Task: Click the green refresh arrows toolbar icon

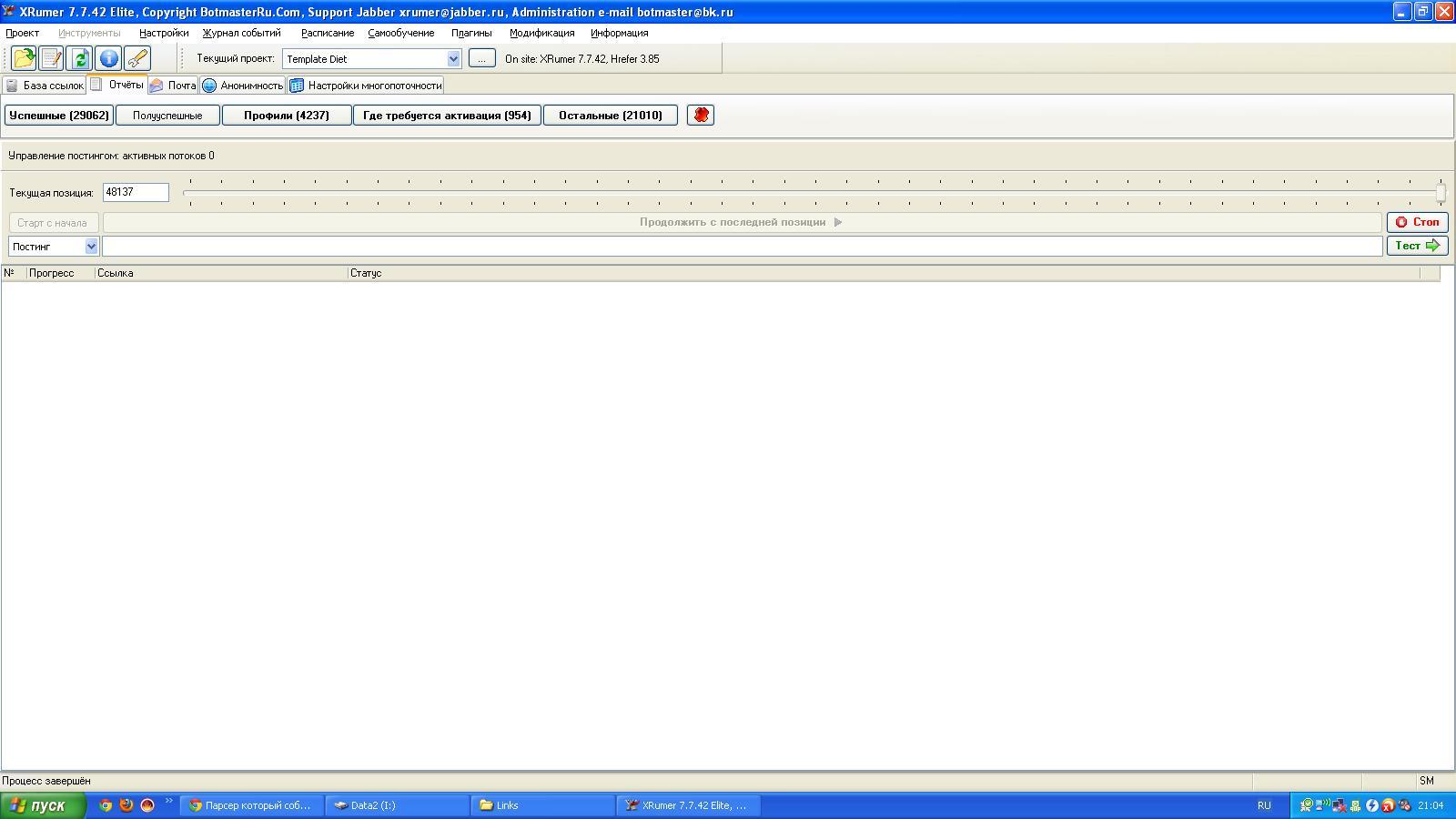Action: pos(80,58)
